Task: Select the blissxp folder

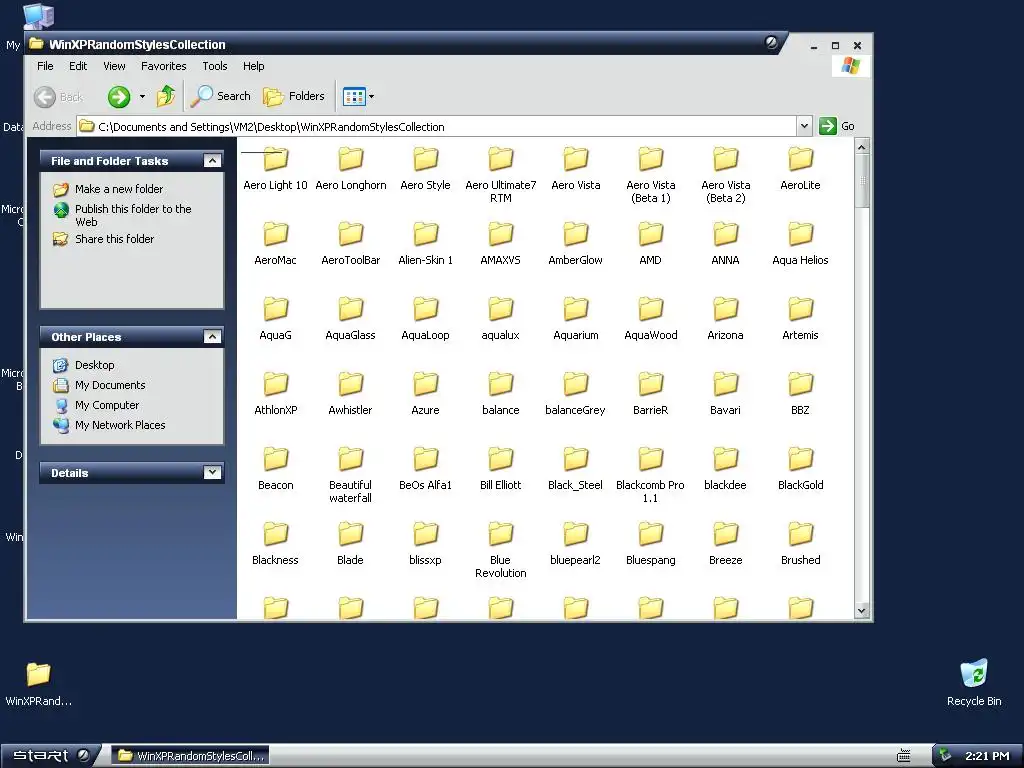Action: click(425, 544)
